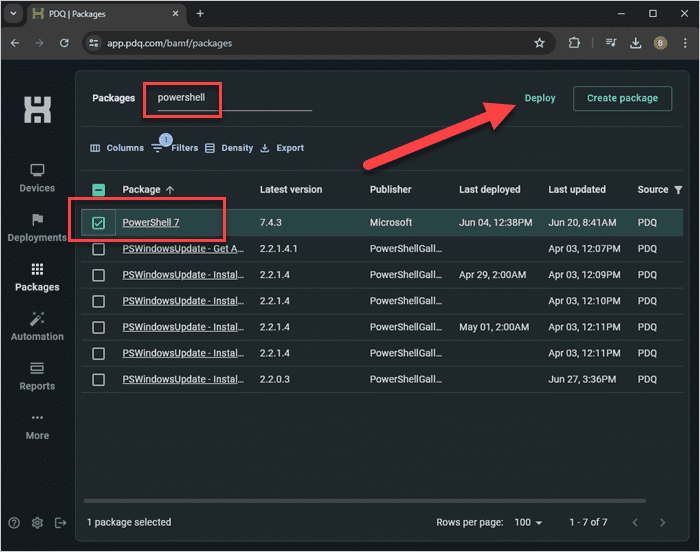Check the PSWindowsUpdate - Get A... checkbox
Viewport: 700px width, 552px height.
coord(98,249)
